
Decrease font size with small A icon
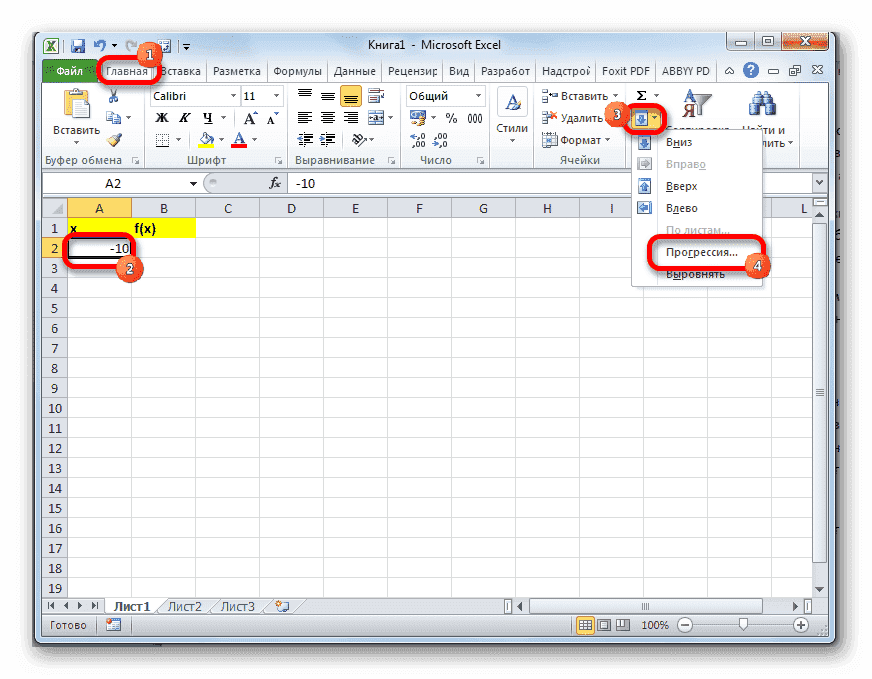[272, 118]
